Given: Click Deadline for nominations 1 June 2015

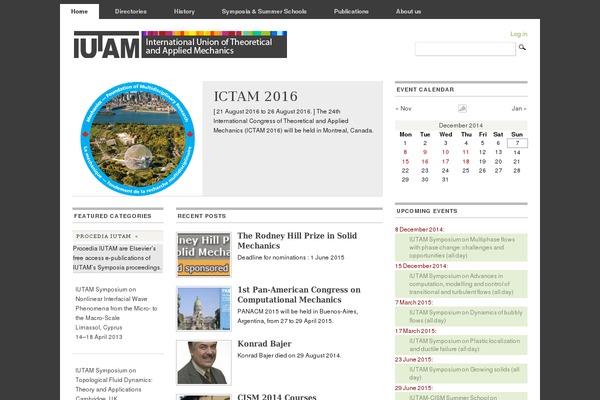Looking at the screenshot, I should click(x=291, y=258).
